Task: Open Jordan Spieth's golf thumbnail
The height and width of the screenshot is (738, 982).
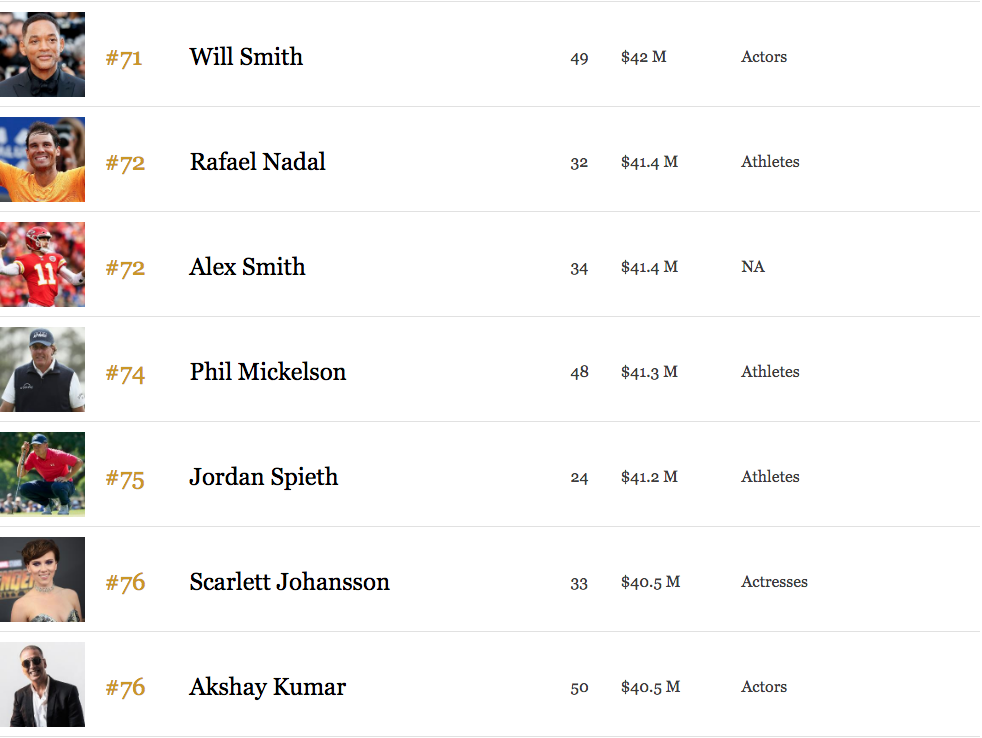Action: click(42, 474)
